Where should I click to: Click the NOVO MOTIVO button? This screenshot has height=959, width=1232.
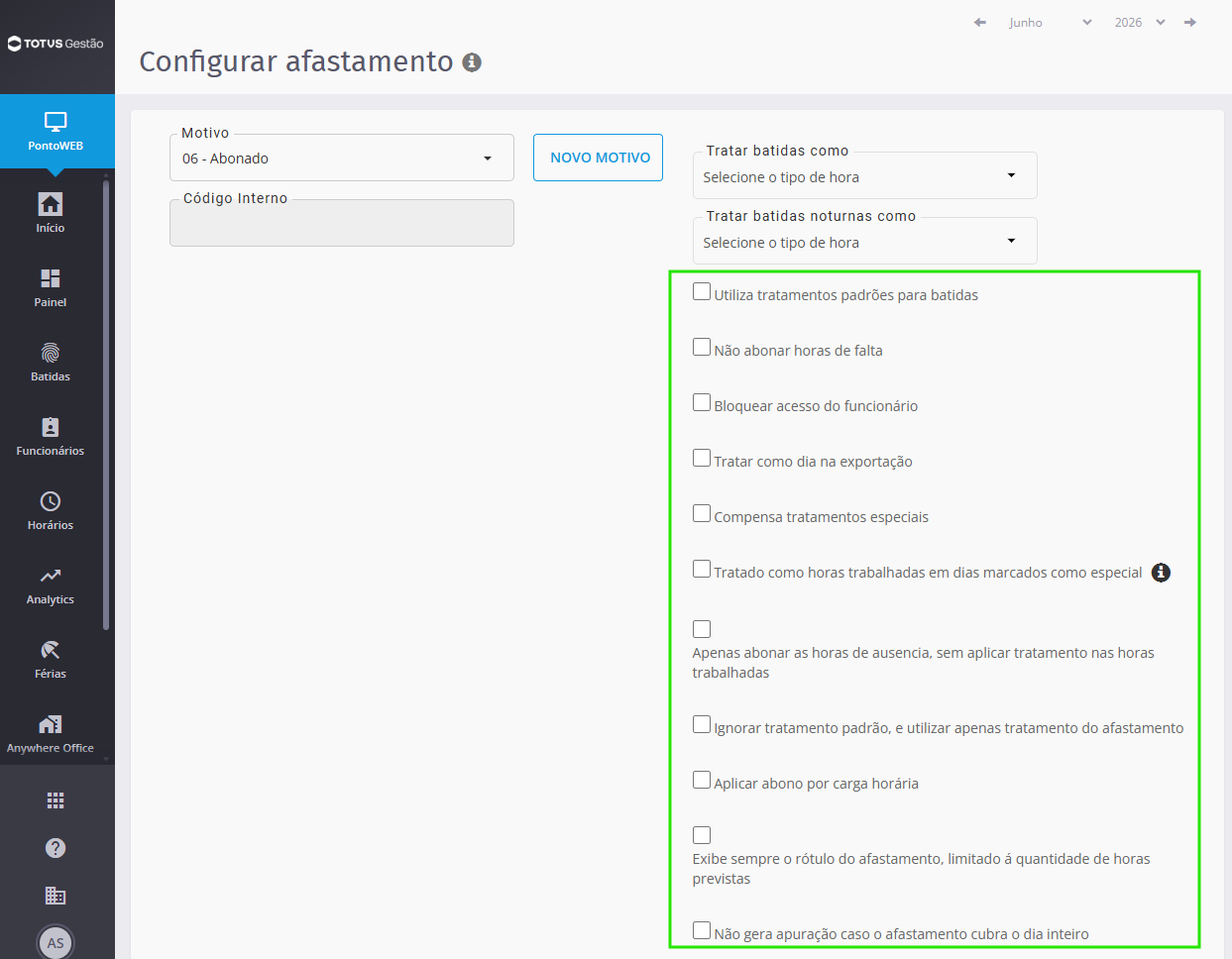pyautogui.click(x=598, y=158)
